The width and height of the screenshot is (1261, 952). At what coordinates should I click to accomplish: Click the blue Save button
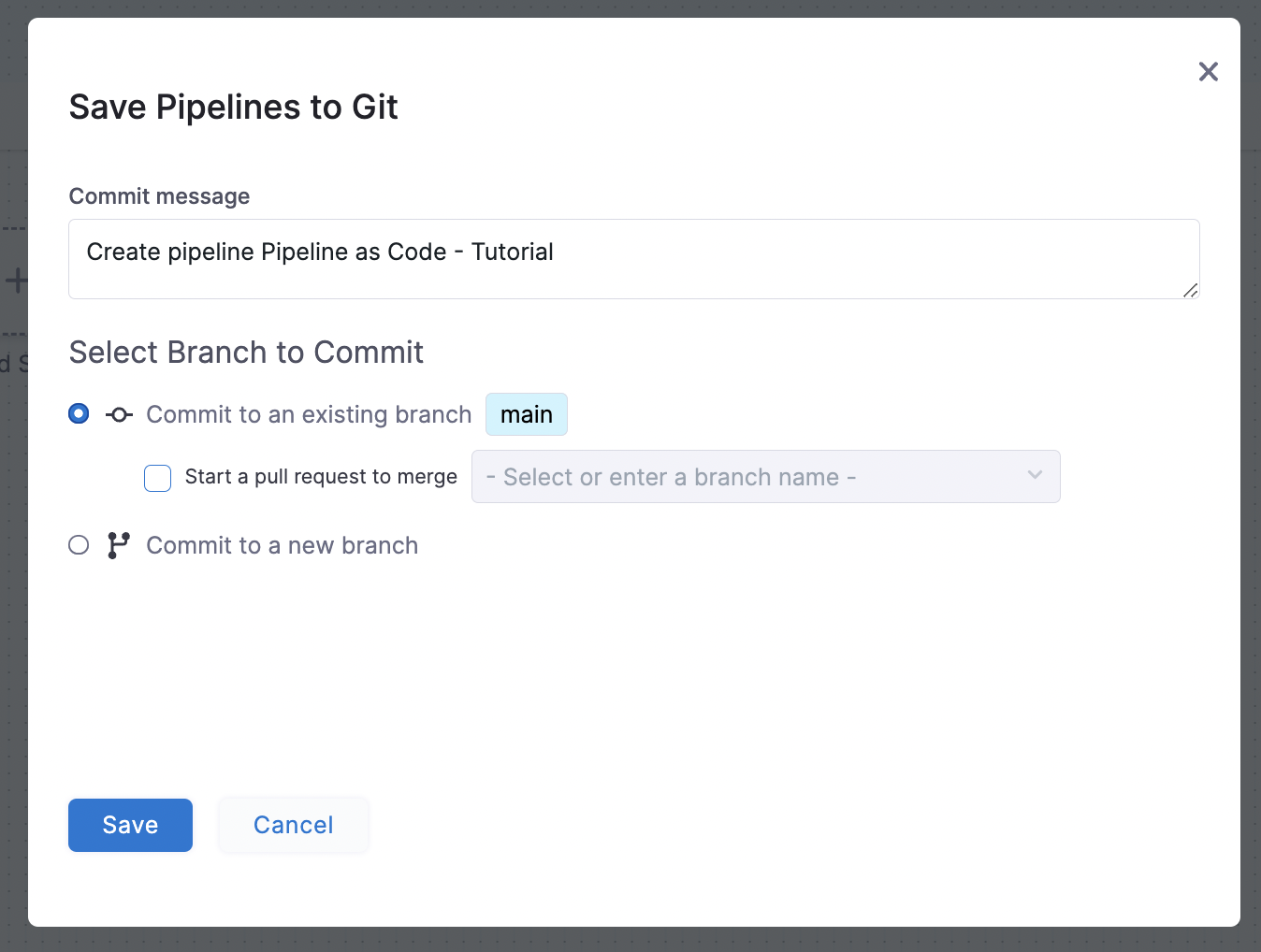point(130,825)
